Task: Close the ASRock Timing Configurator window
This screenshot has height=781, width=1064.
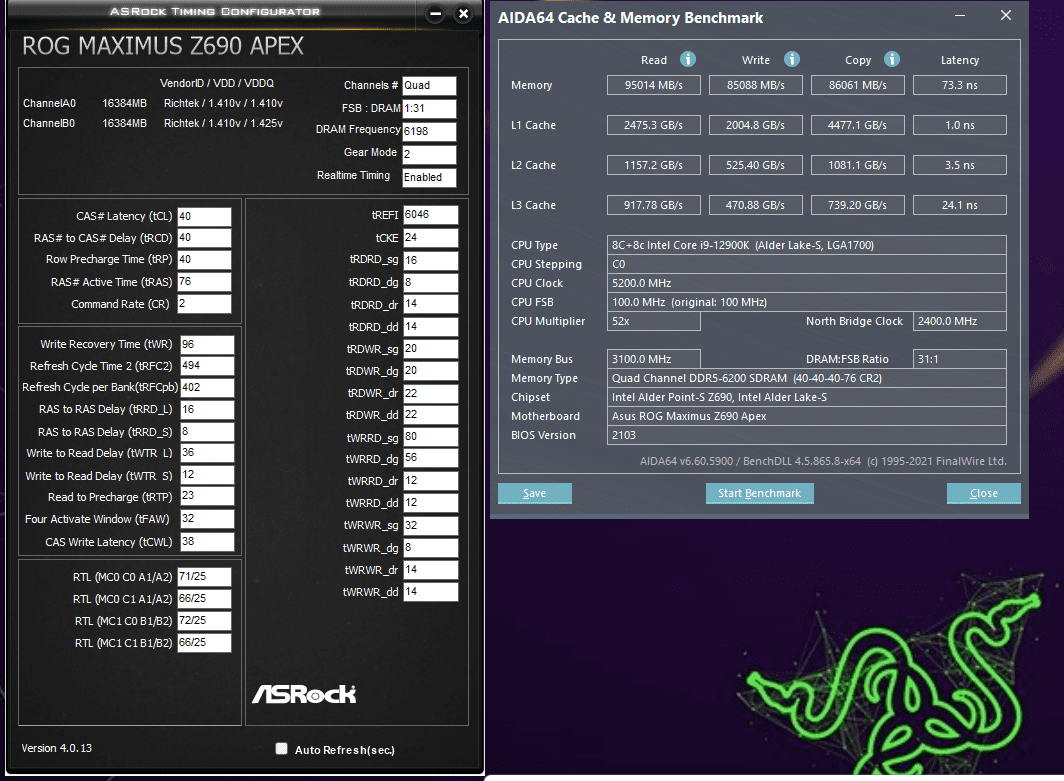Action: click(x=463, y=14)
